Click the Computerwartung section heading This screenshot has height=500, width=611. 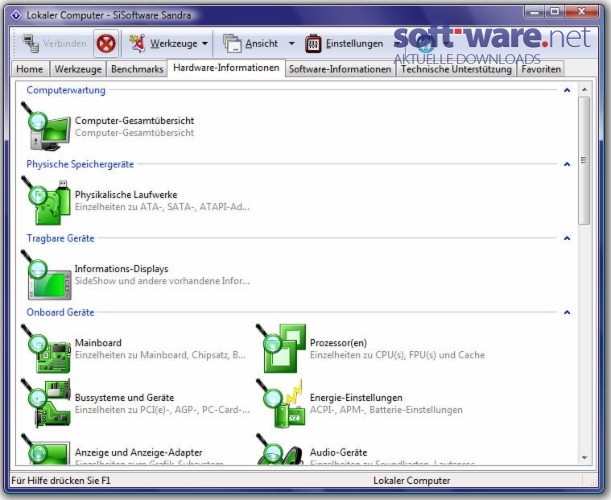pos(66,90)
